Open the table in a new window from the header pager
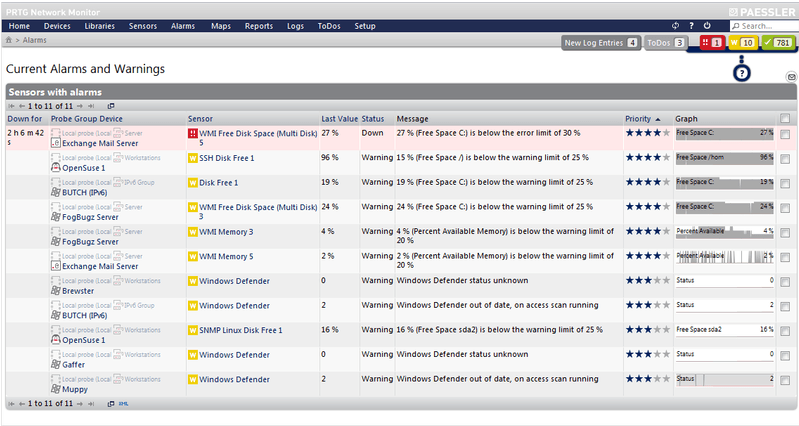 111,106
